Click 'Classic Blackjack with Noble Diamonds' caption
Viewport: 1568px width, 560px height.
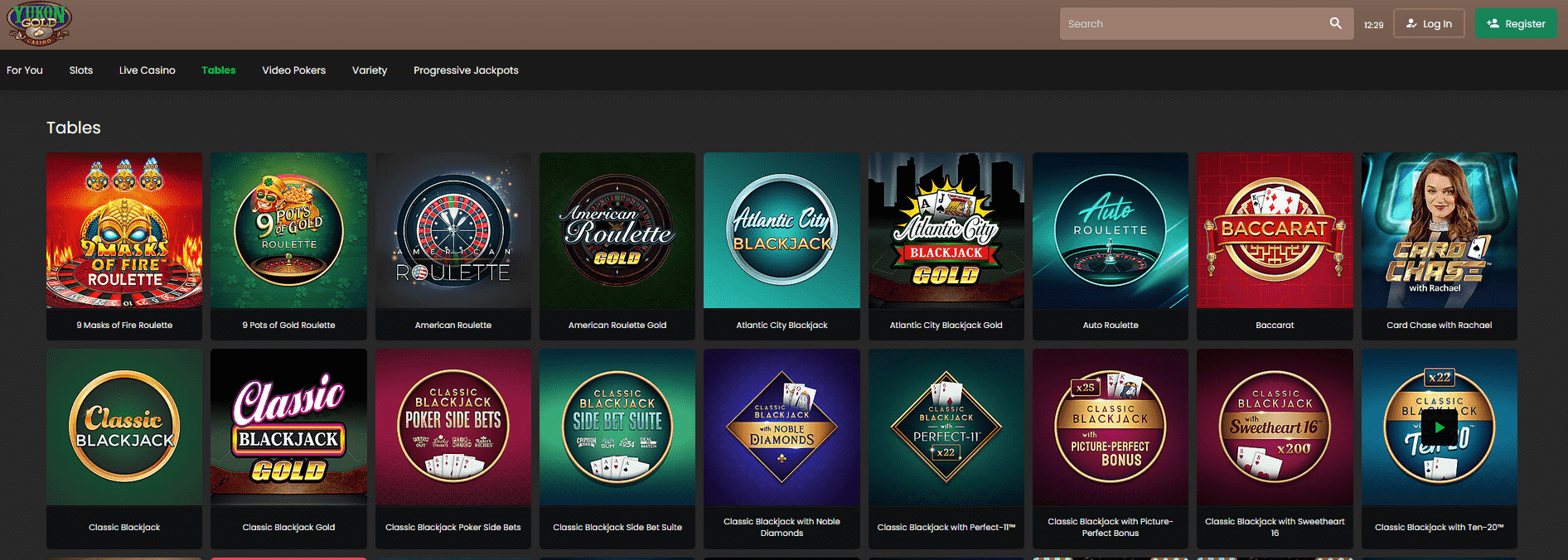782,528
